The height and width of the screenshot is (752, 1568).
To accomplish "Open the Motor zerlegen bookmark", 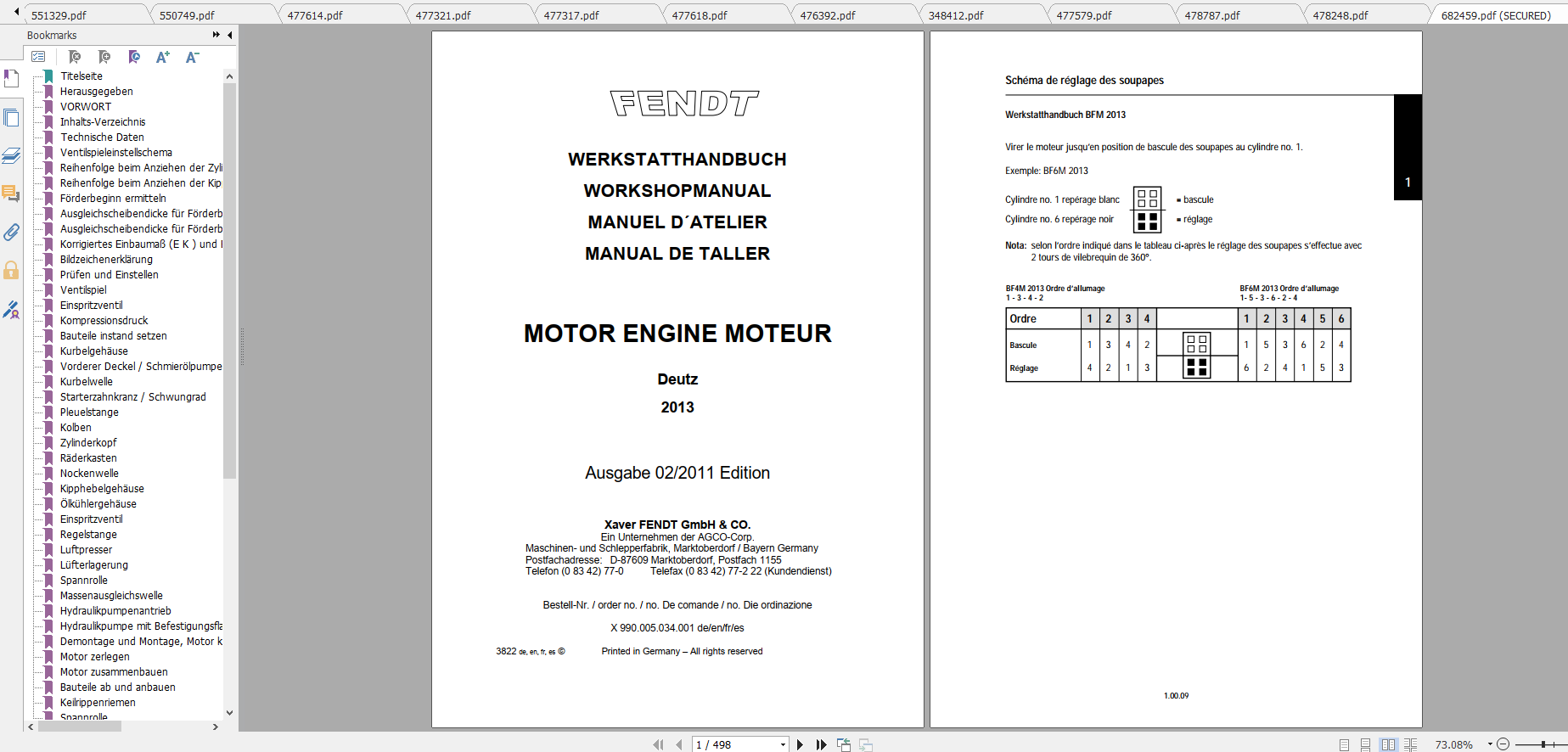I will click(x=95, y=657).
